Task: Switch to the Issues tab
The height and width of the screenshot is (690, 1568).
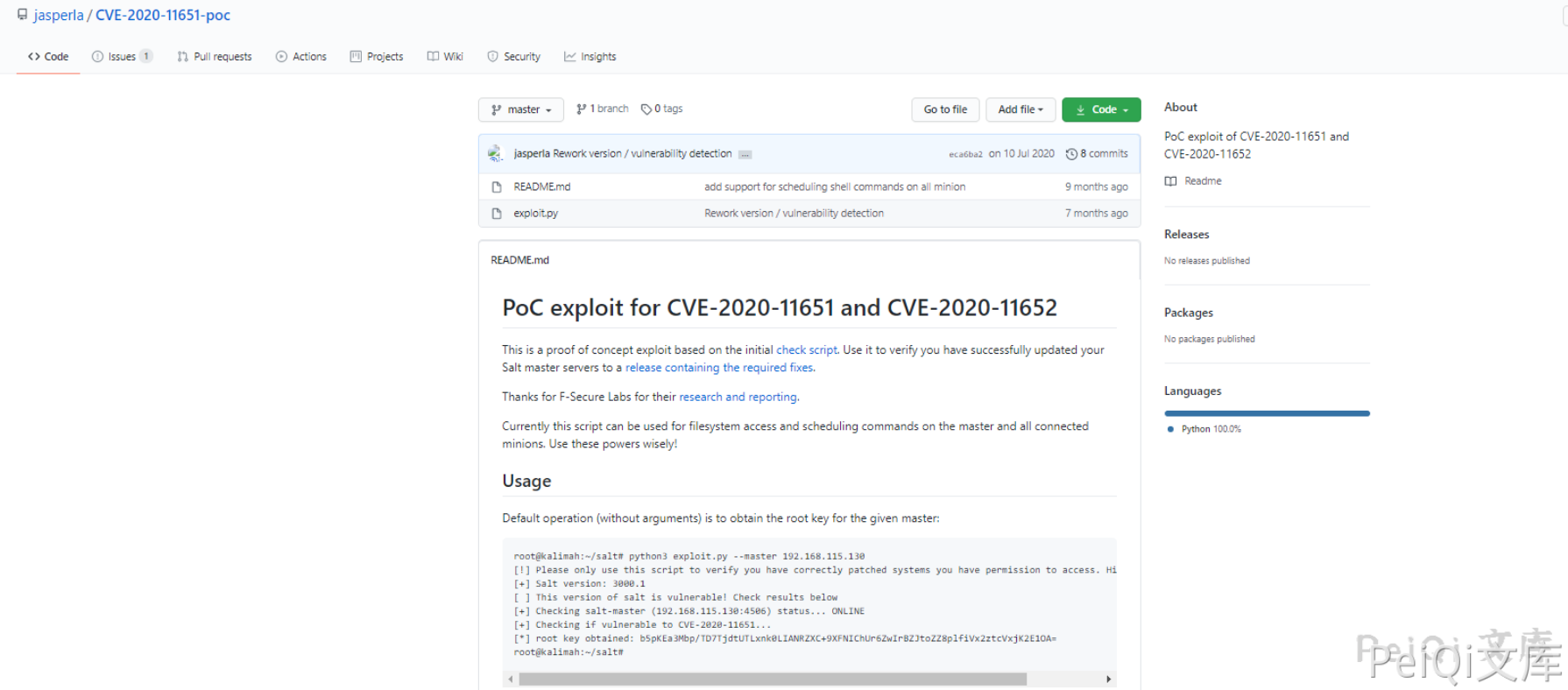Action: click(x=122, y=57)
